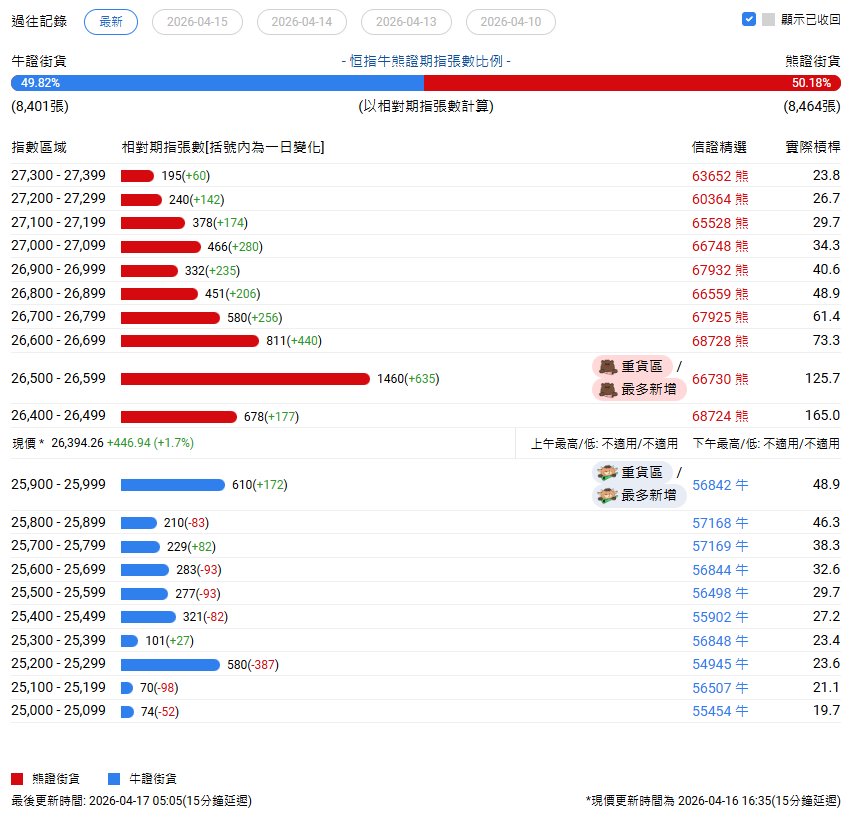The image size is (855, 817).
Task: Click 上午最高/低 不適用 text
Action: pyautogui.click(x=604, y=444)
